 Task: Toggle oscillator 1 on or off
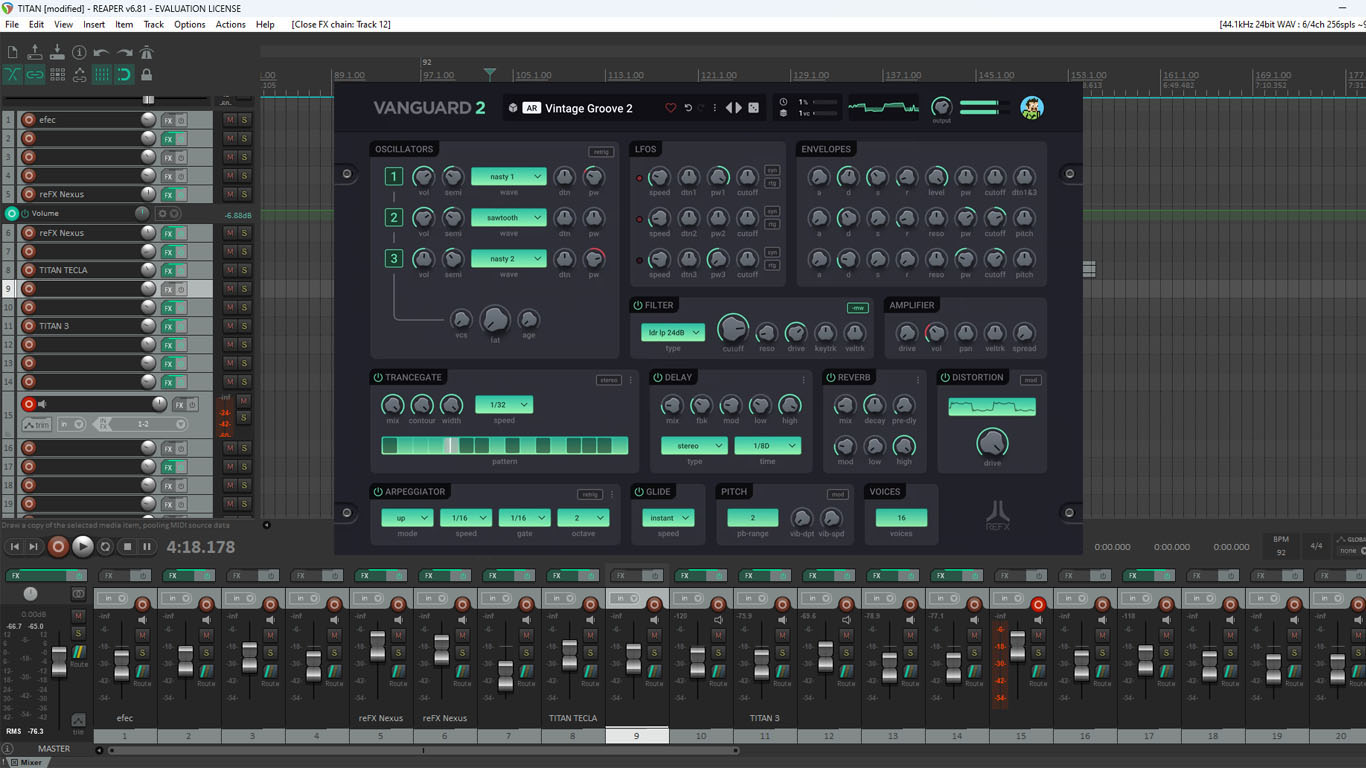click(x=394, y=177)
